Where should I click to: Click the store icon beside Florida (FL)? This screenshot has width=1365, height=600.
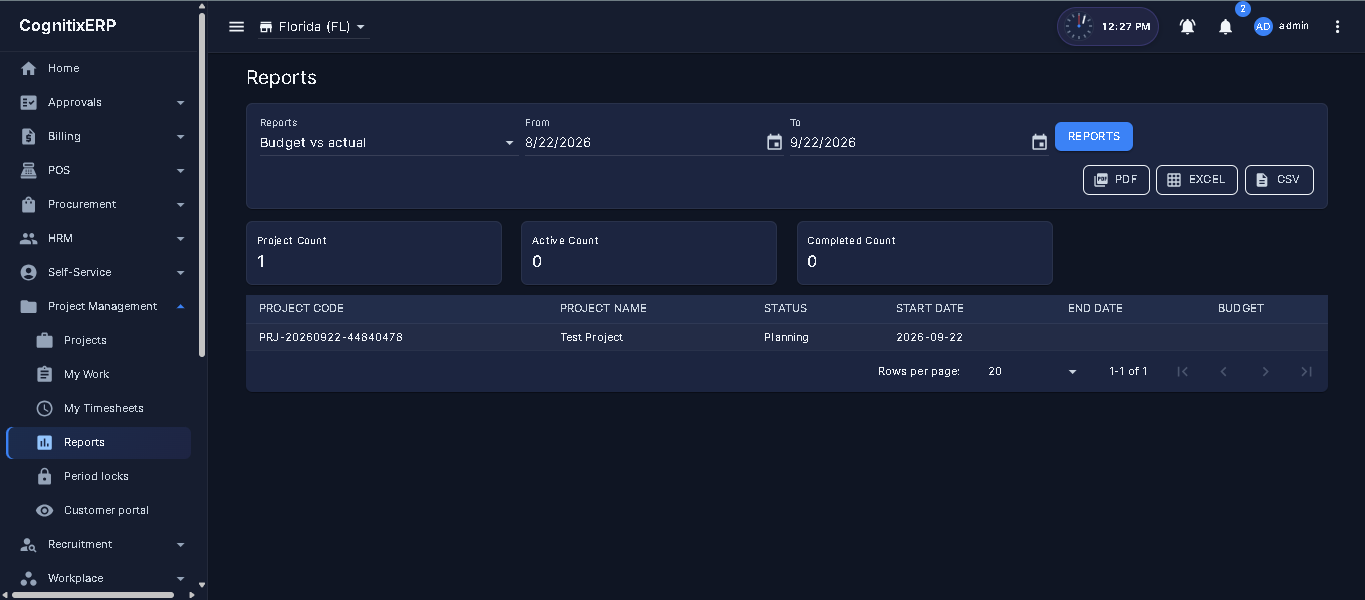[266, 27]
